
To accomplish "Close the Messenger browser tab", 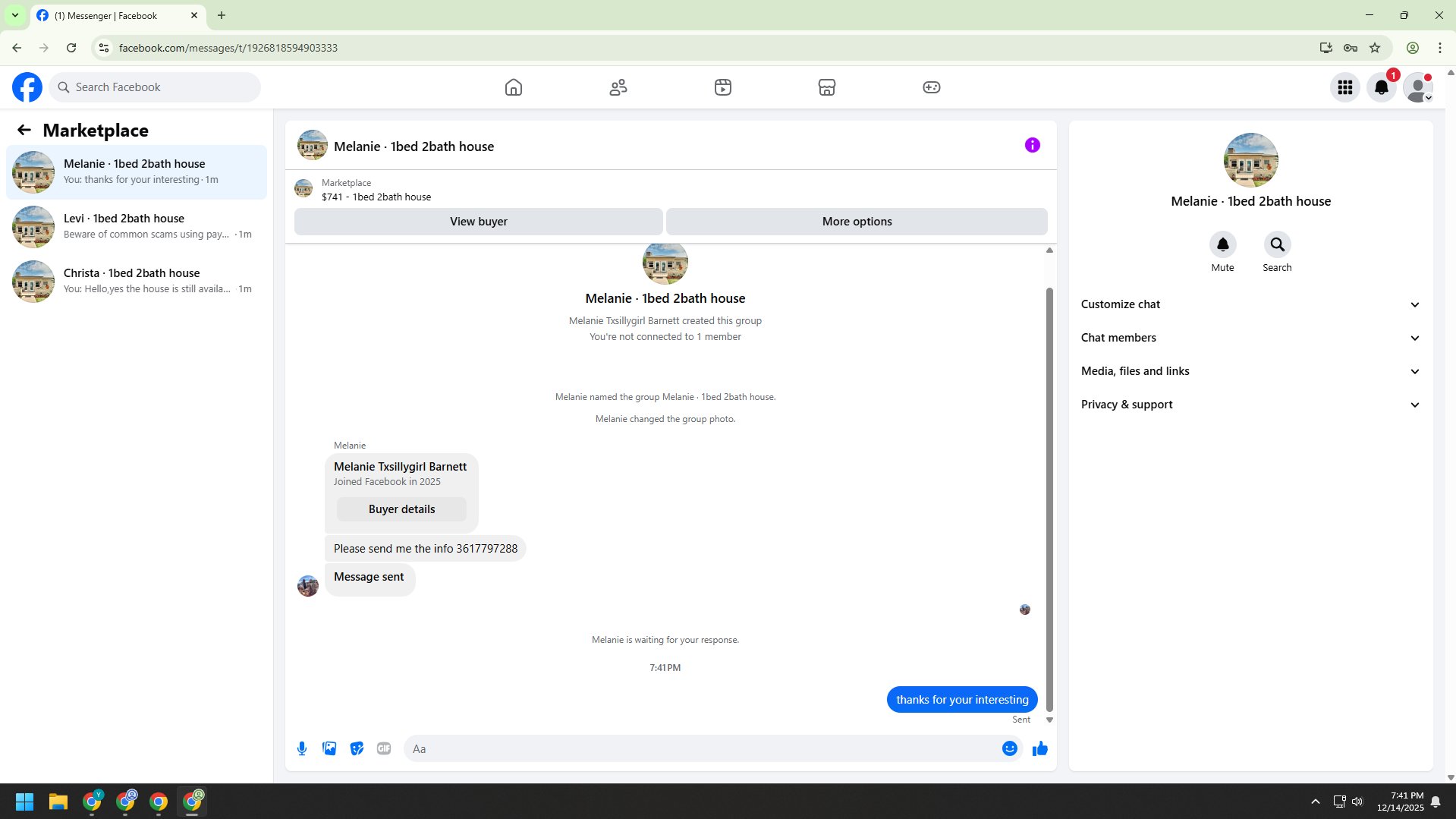I will pos(194,15).
